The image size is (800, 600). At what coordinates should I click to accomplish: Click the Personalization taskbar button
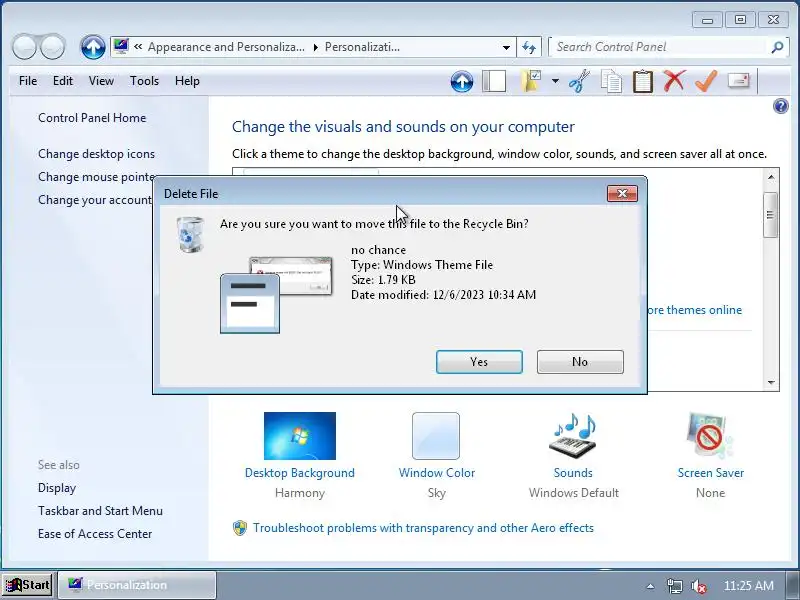tap(137, 585)
